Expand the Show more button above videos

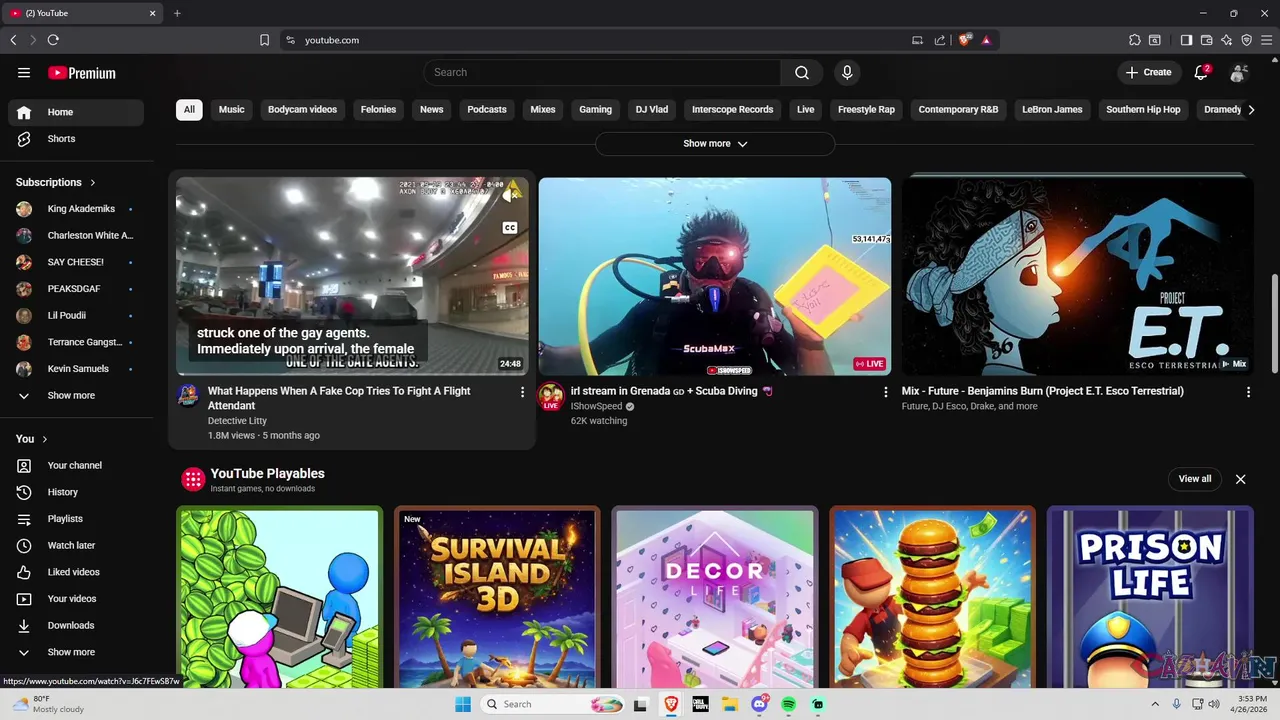(x=715, y=144)
